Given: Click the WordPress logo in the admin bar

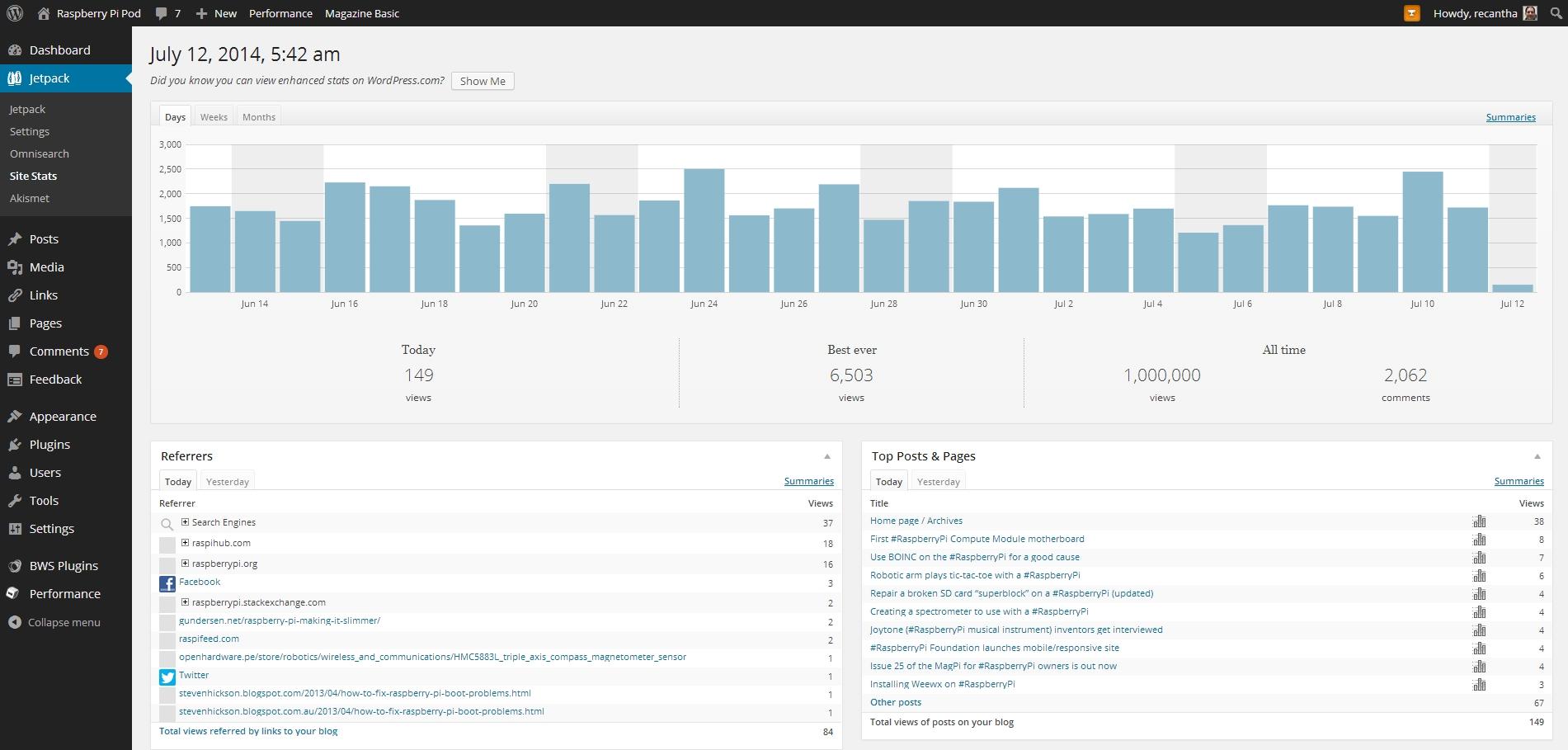Looking at the screenshot, I should tap(16, 12).
